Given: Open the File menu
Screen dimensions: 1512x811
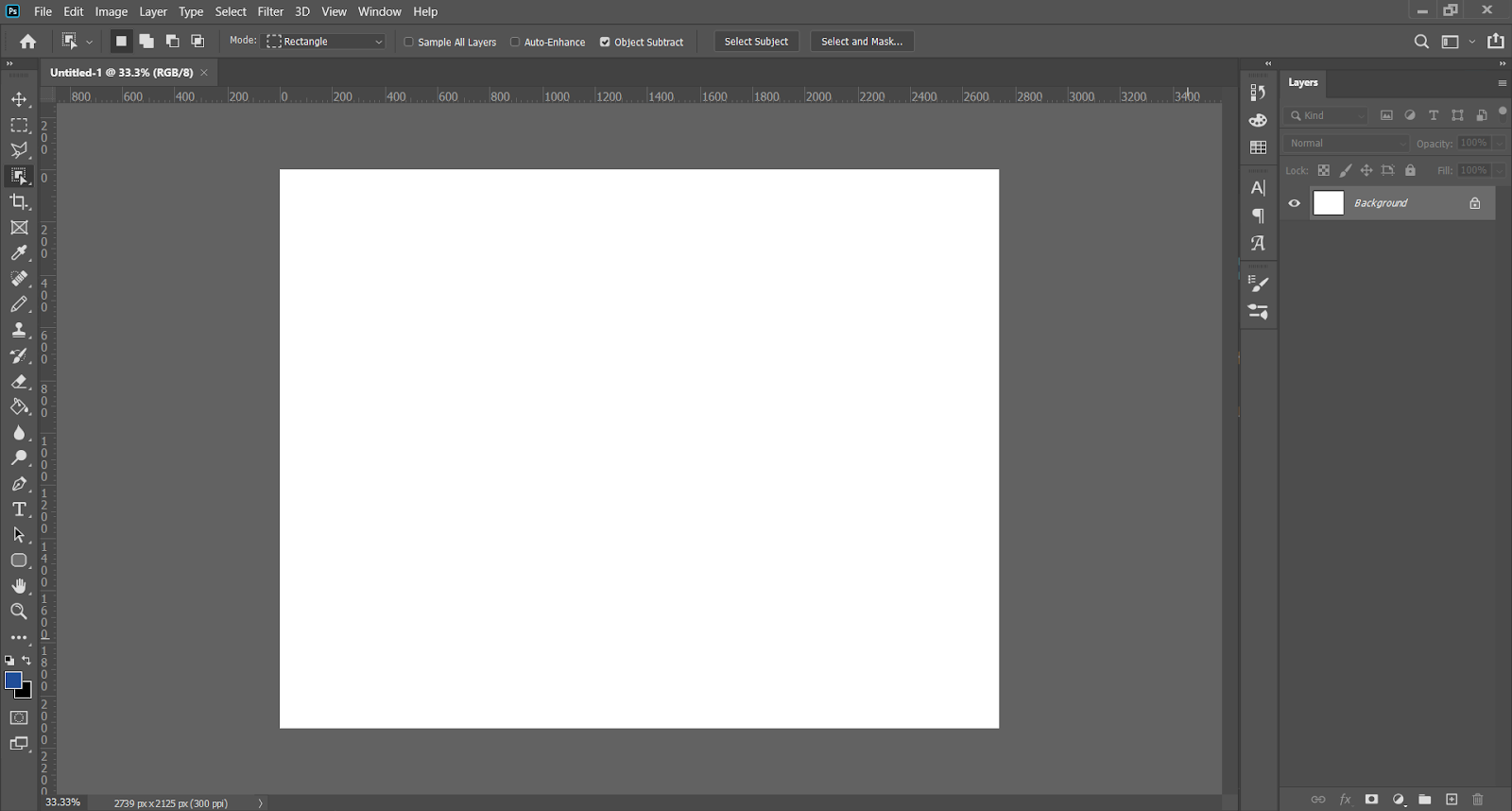Looking at the screenshot, I should coord(43,11).
